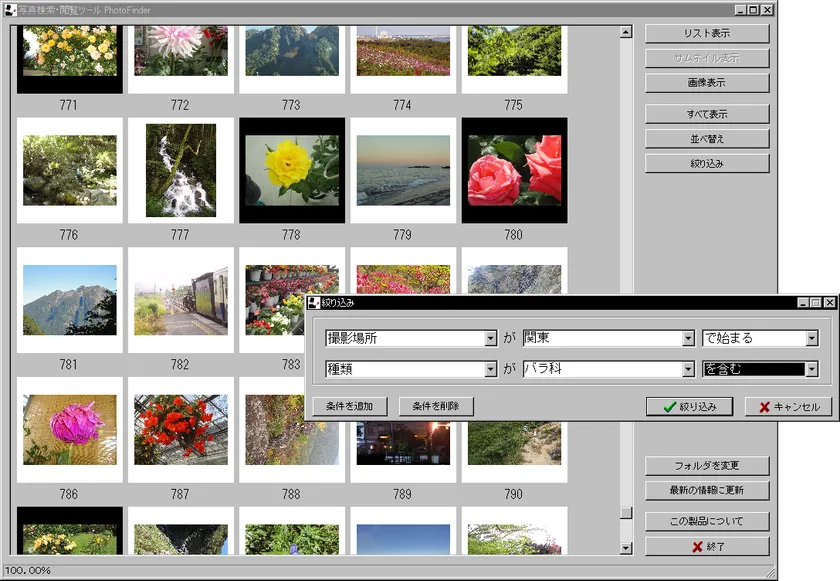
Task: Select the pink roses thumbnail 780
Action: coord(514,171)
